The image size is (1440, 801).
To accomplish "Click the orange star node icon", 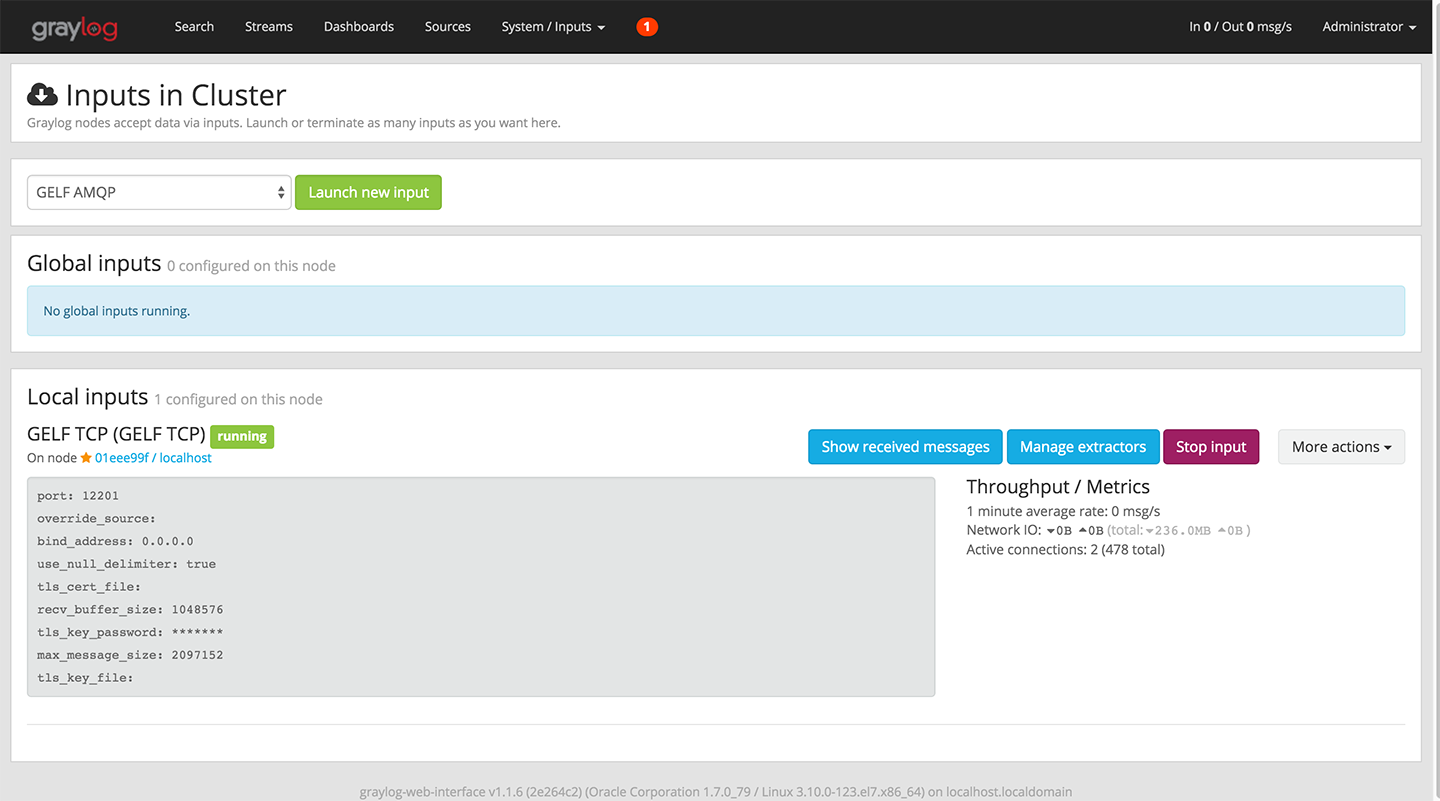I will click(x=86, y=458).
